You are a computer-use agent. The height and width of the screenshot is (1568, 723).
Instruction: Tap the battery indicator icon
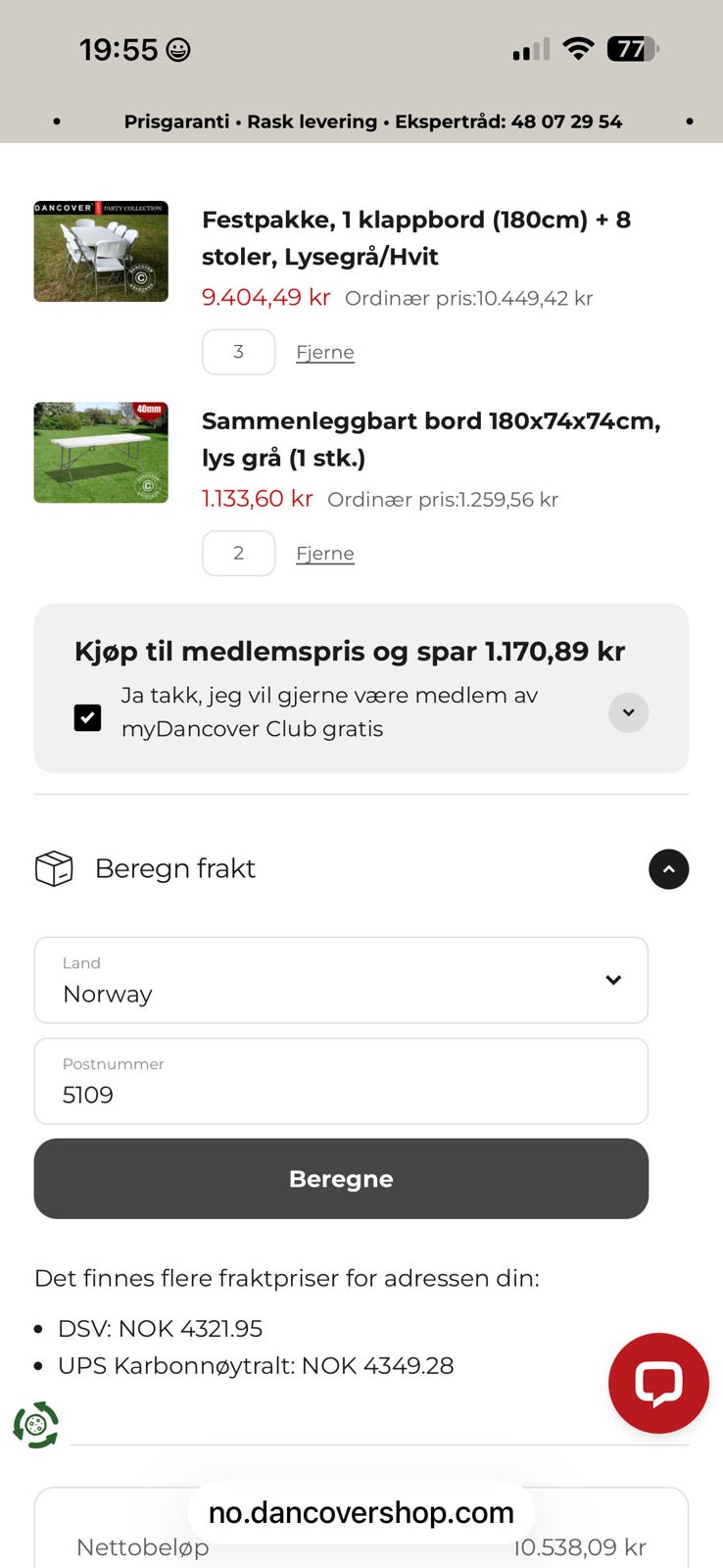click(633, 49)
